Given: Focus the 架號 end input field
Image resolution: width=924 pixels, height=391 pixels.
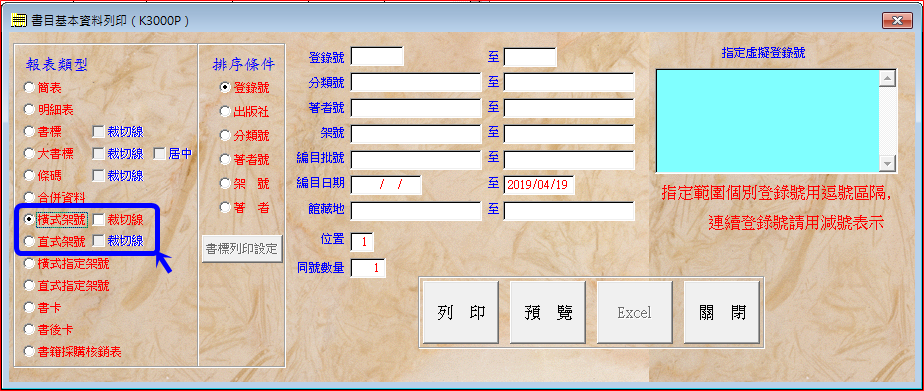Looking at the screenshot, I should coord(569,134).
